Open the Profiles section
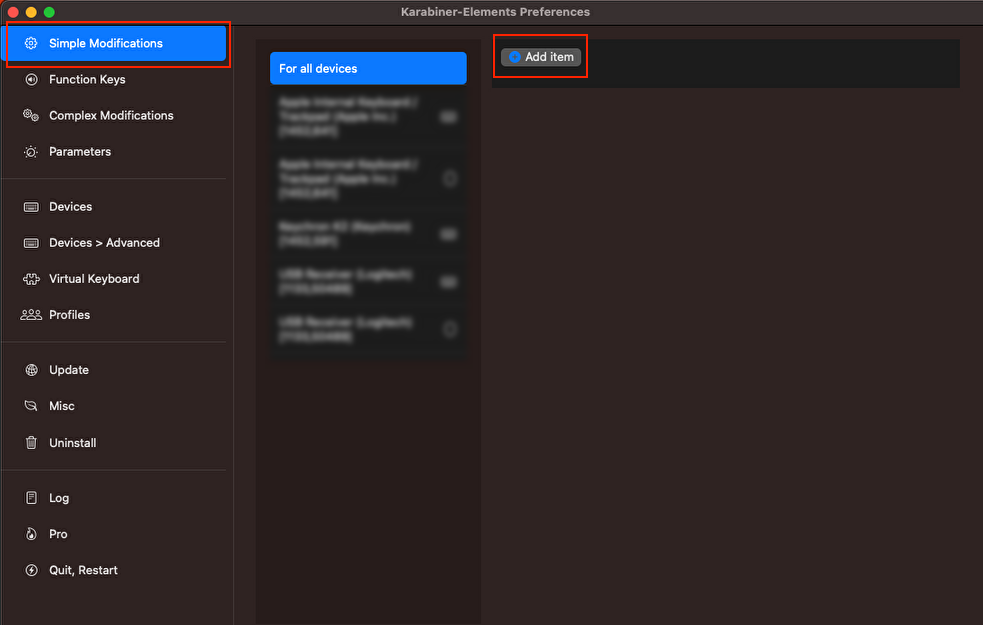Viewport: 983px width, 625px height. [69, 315]
